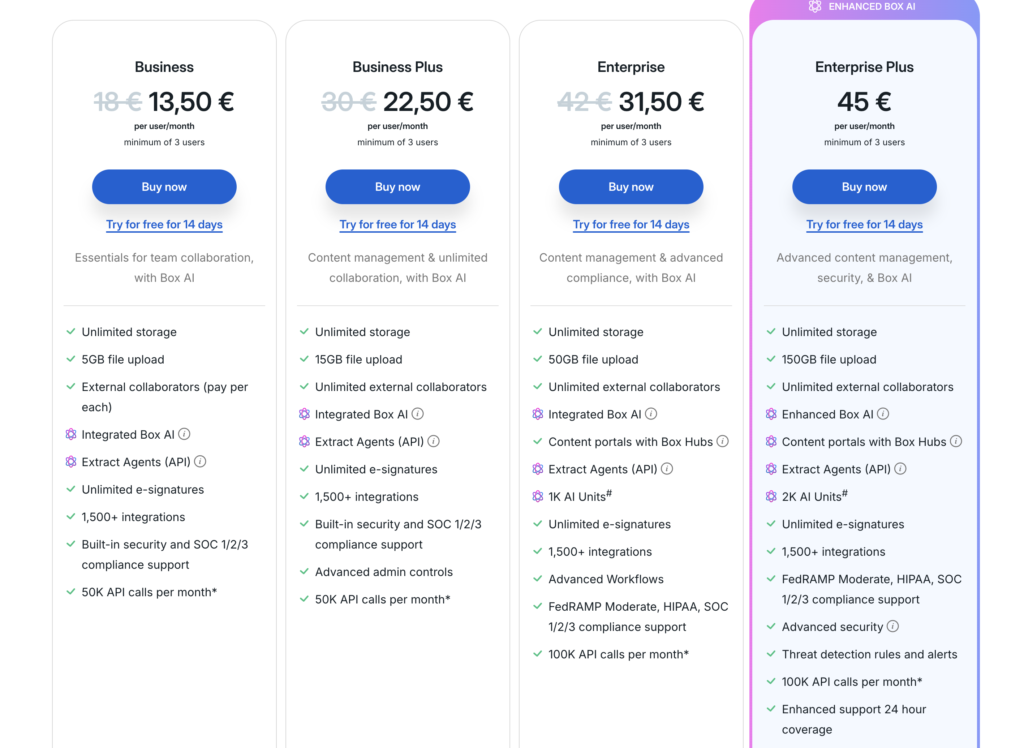This screenshot has width=1024, height=748.
Task: Buy the Enterprise plan now
Action: [631, 187]
